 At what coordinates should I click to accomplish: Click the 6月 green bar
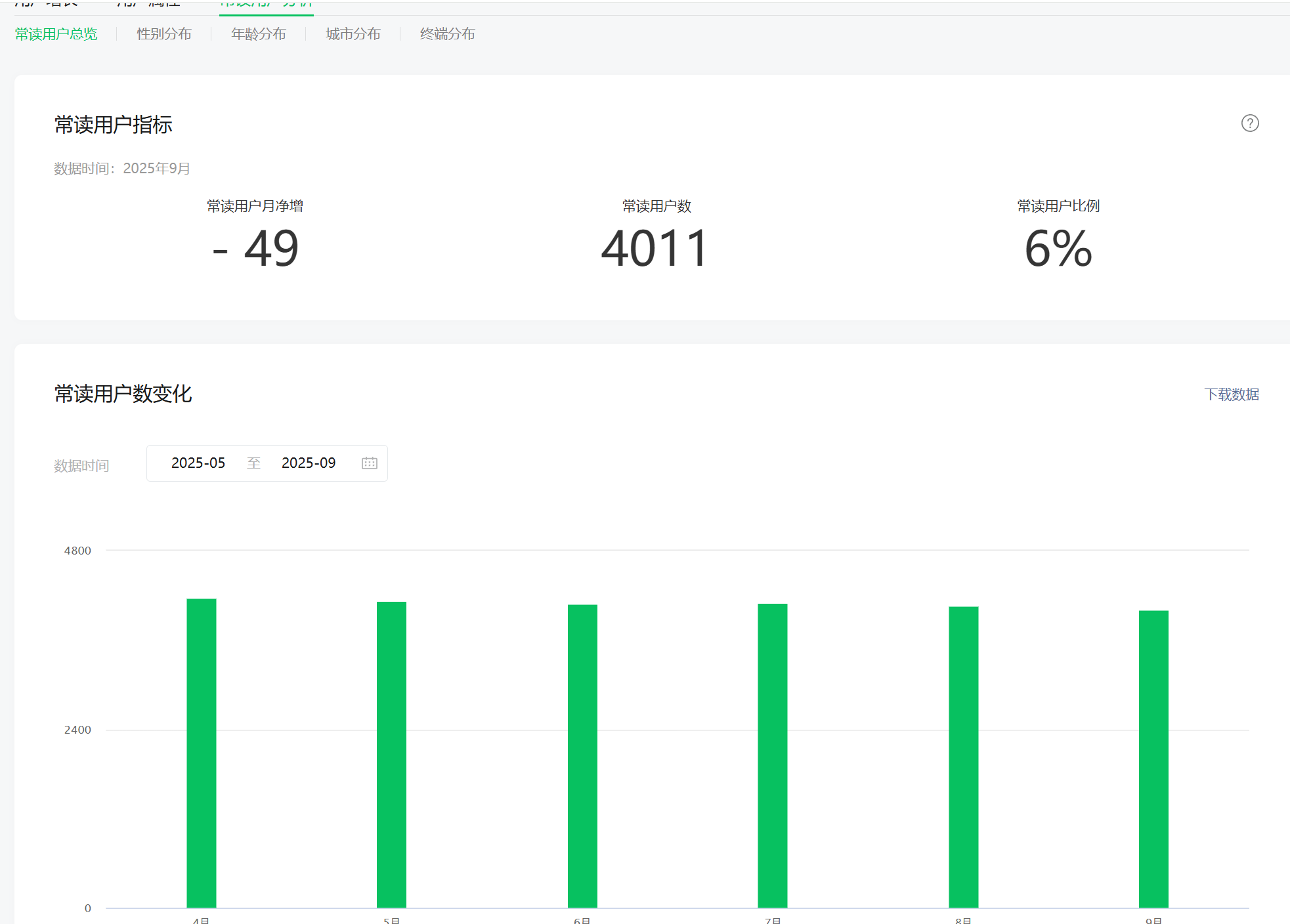pyautogui.click(x=582, y=756)
